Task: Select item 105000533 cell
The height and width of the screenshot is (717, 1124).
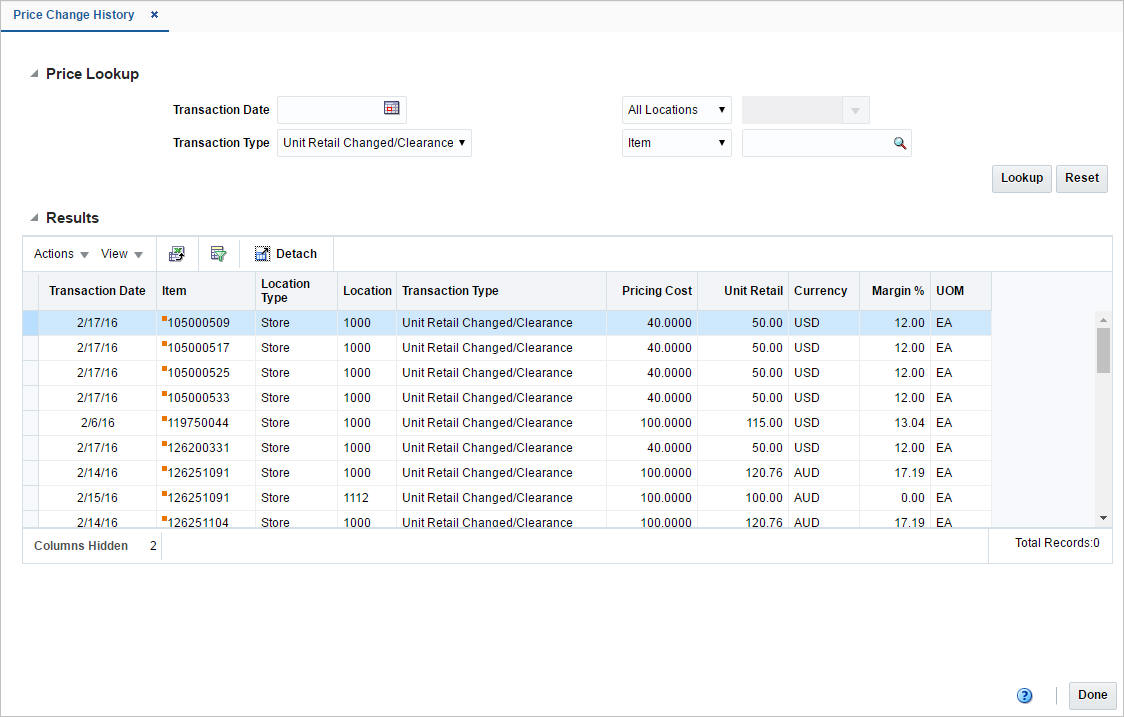Action: pyautogui.click(x=206, y=398)
